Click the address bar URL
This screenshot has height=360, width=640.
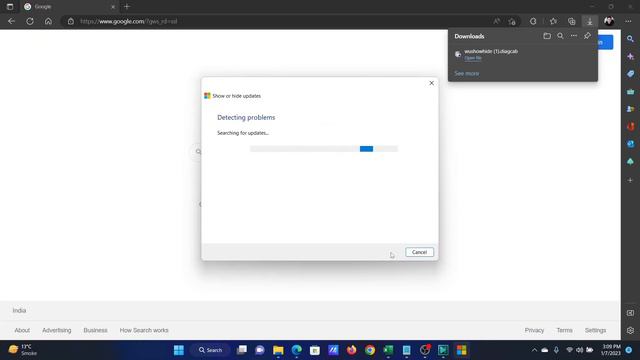coord(129,21)
